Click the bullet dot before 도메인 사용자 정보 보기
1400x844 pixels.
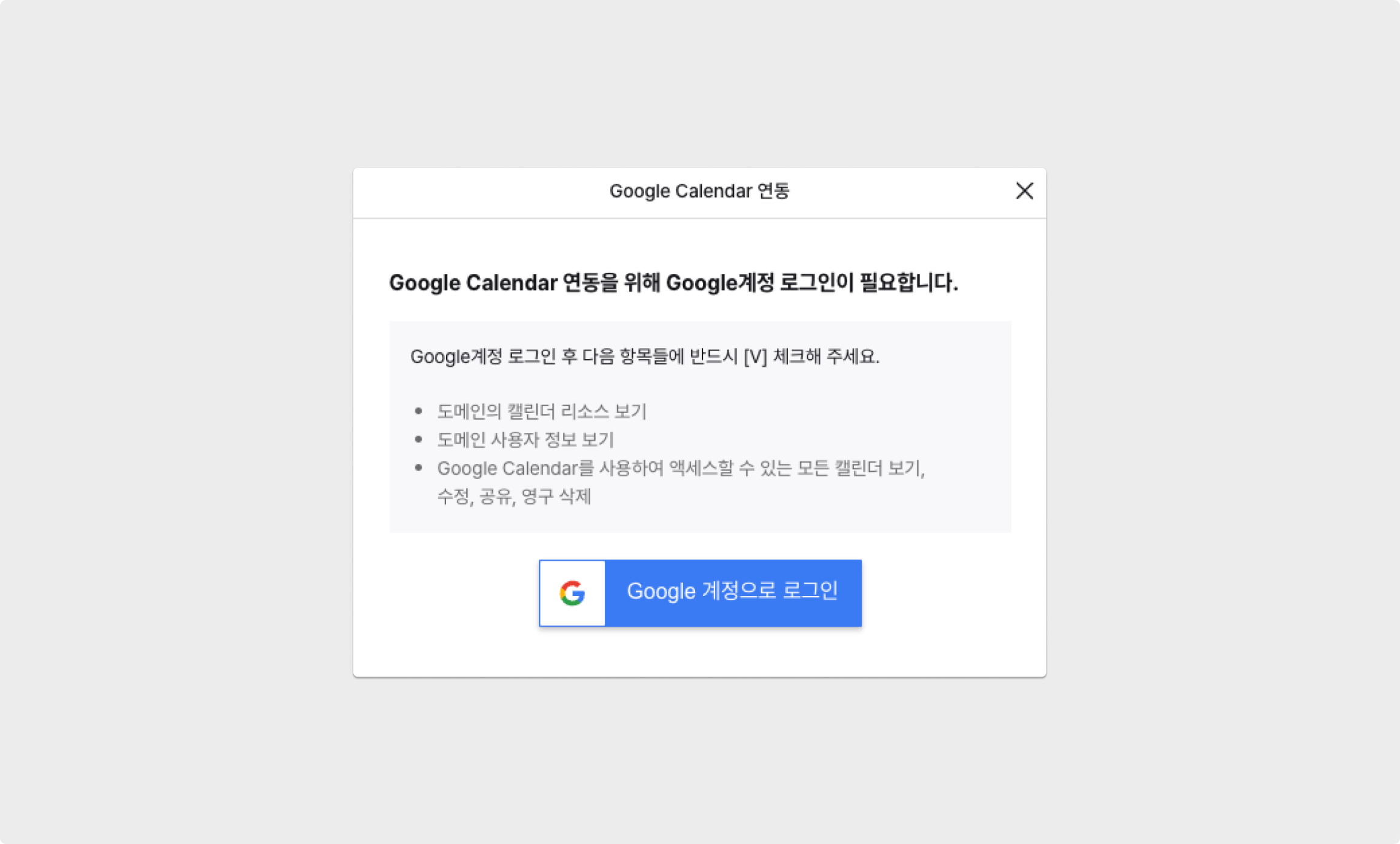point(418,439)
